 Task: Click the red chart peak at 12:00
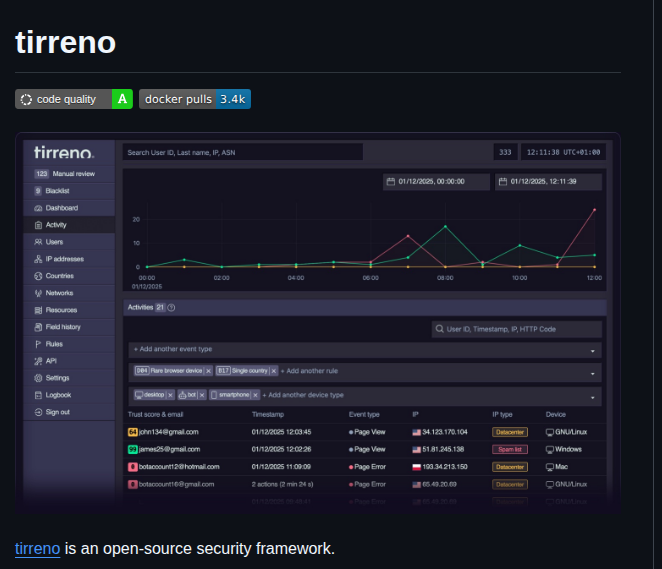point(594,210)
